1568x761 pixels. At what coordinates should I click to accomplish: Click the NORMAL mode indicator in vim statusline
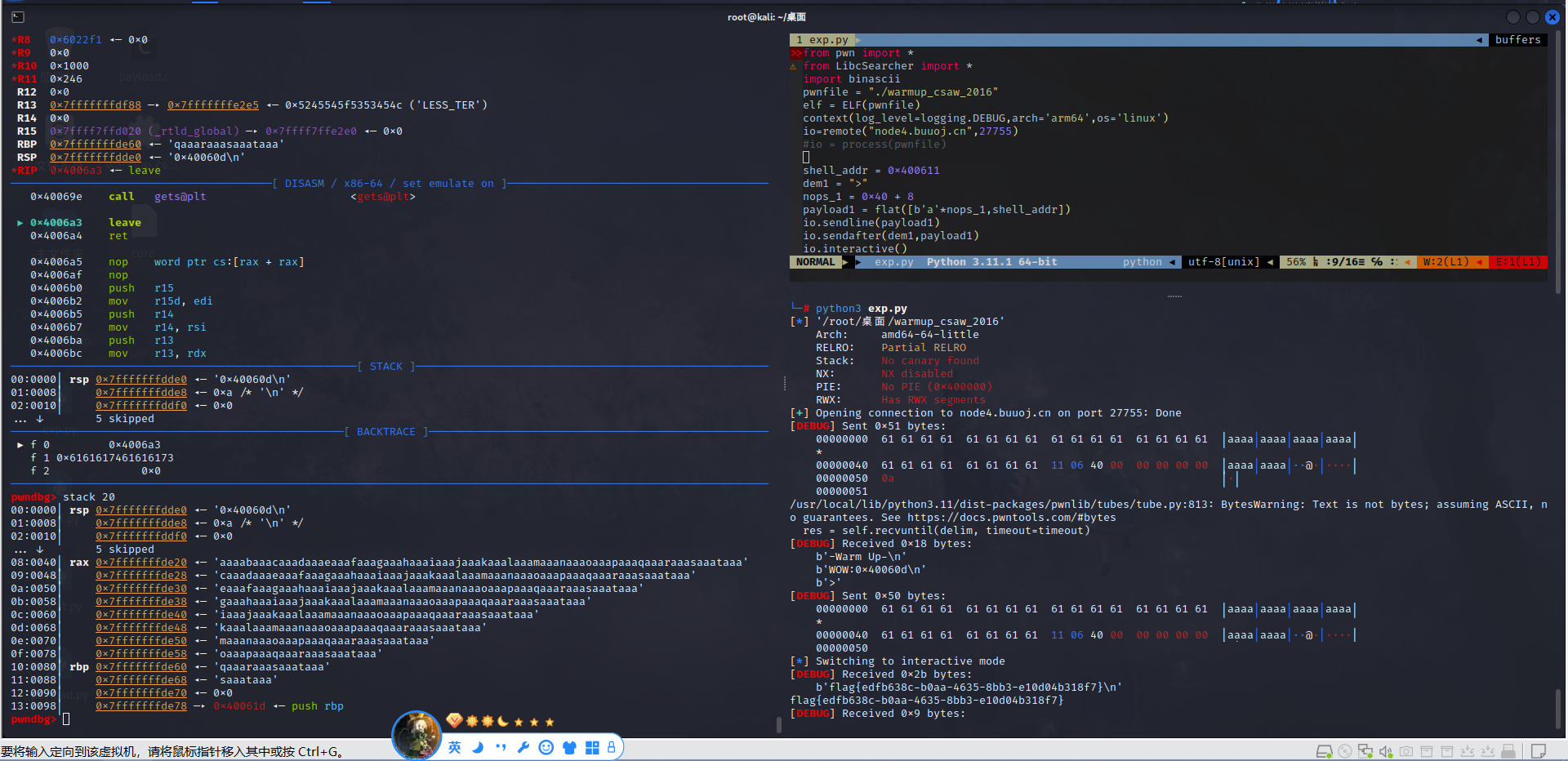pos(816,262)
